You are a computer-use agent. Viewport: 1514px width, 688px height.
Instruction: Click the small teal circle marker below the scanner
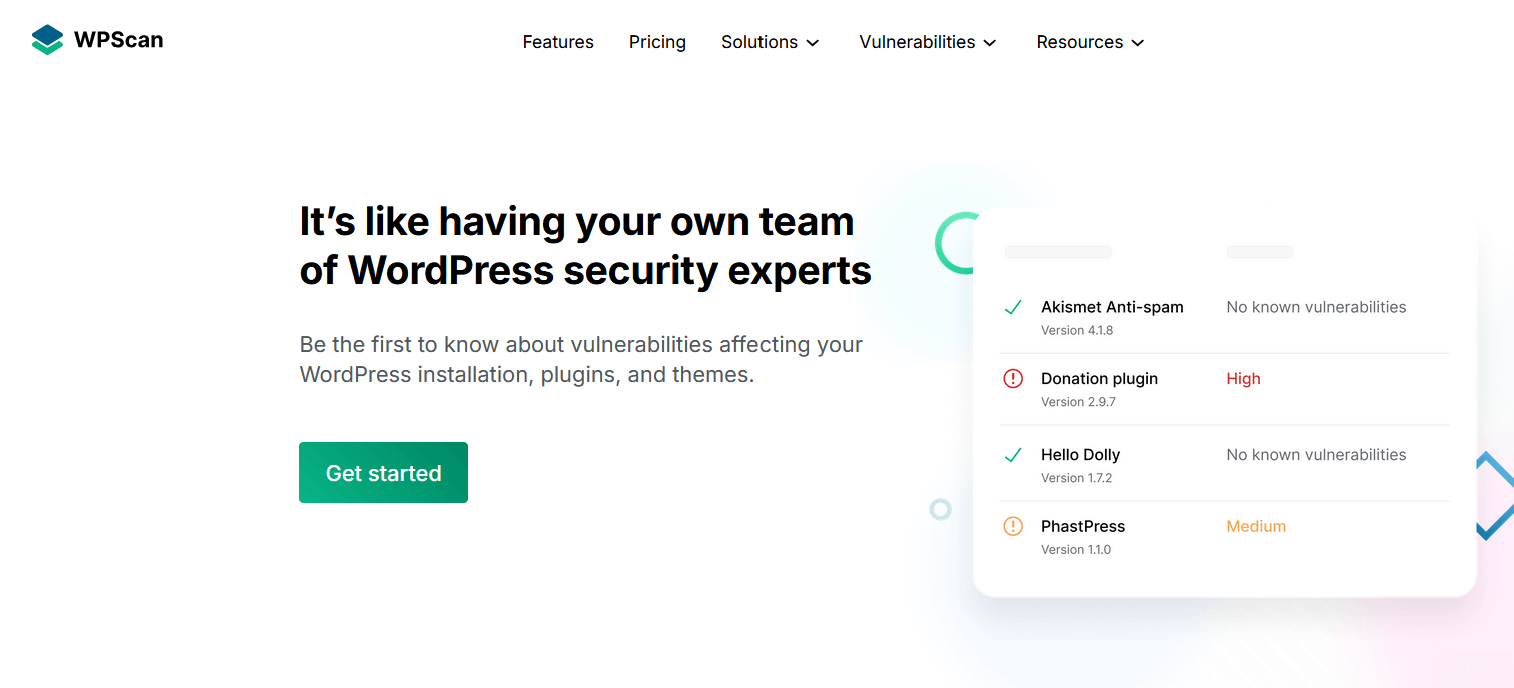click(x=941, y=510)
